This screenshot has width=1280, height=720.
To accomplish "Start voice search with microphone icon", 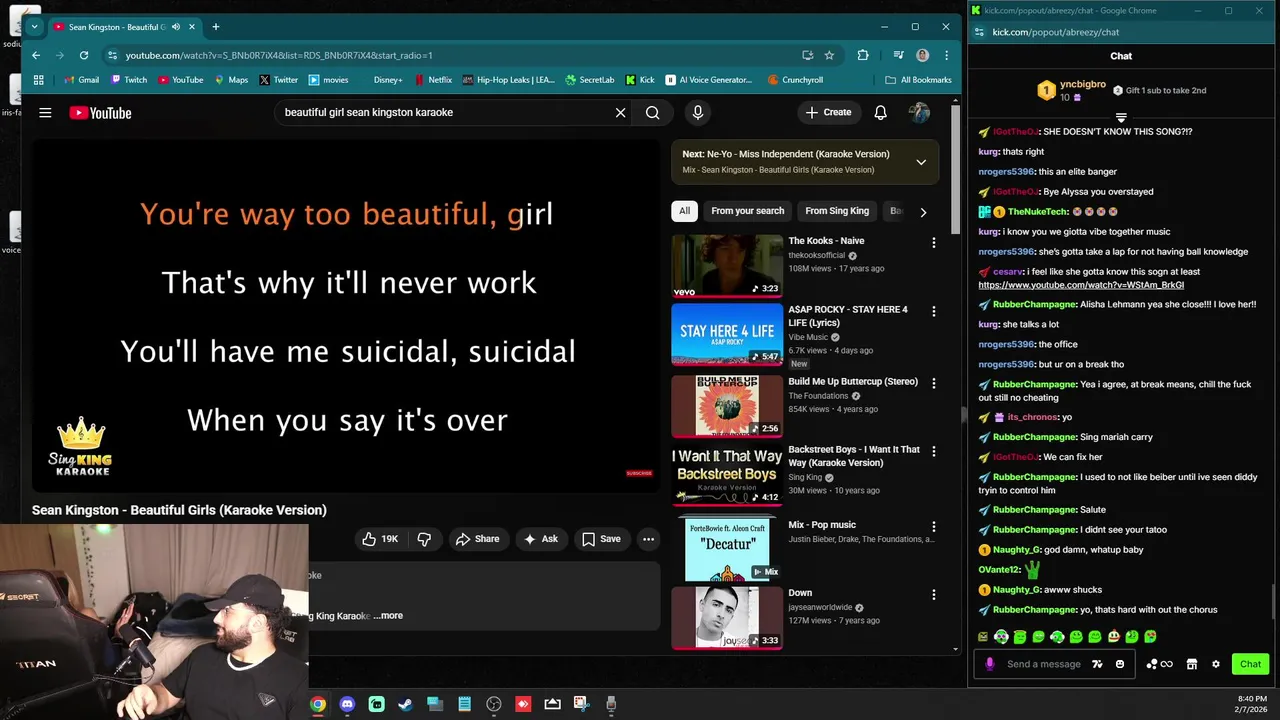I will [698, 113].
